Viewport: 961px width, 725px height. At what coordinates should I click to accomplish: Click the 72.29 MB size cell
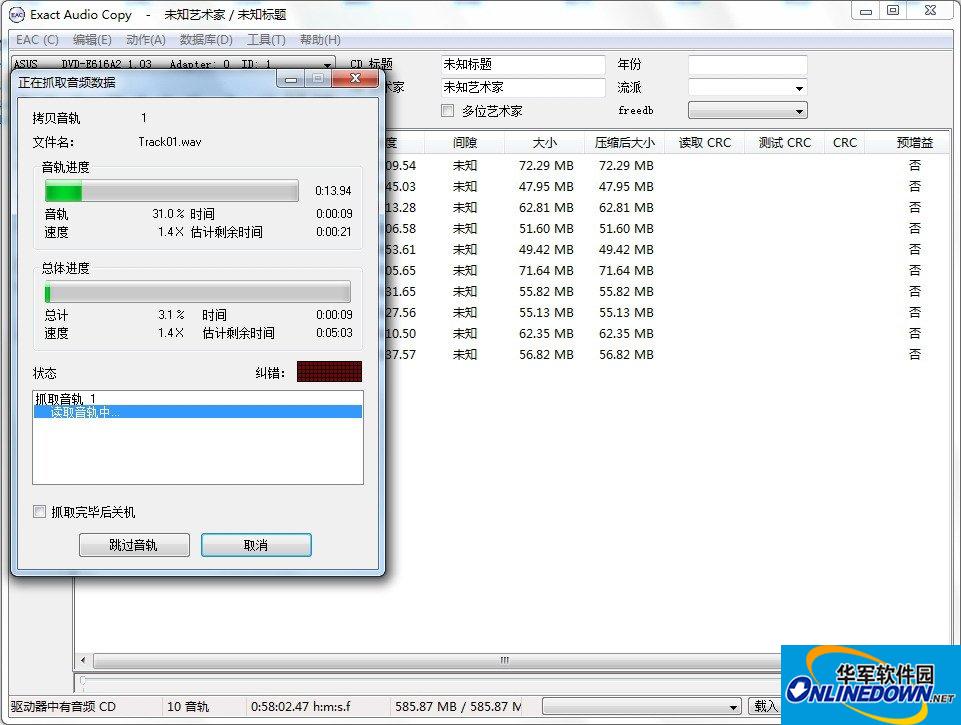[546, 165]
